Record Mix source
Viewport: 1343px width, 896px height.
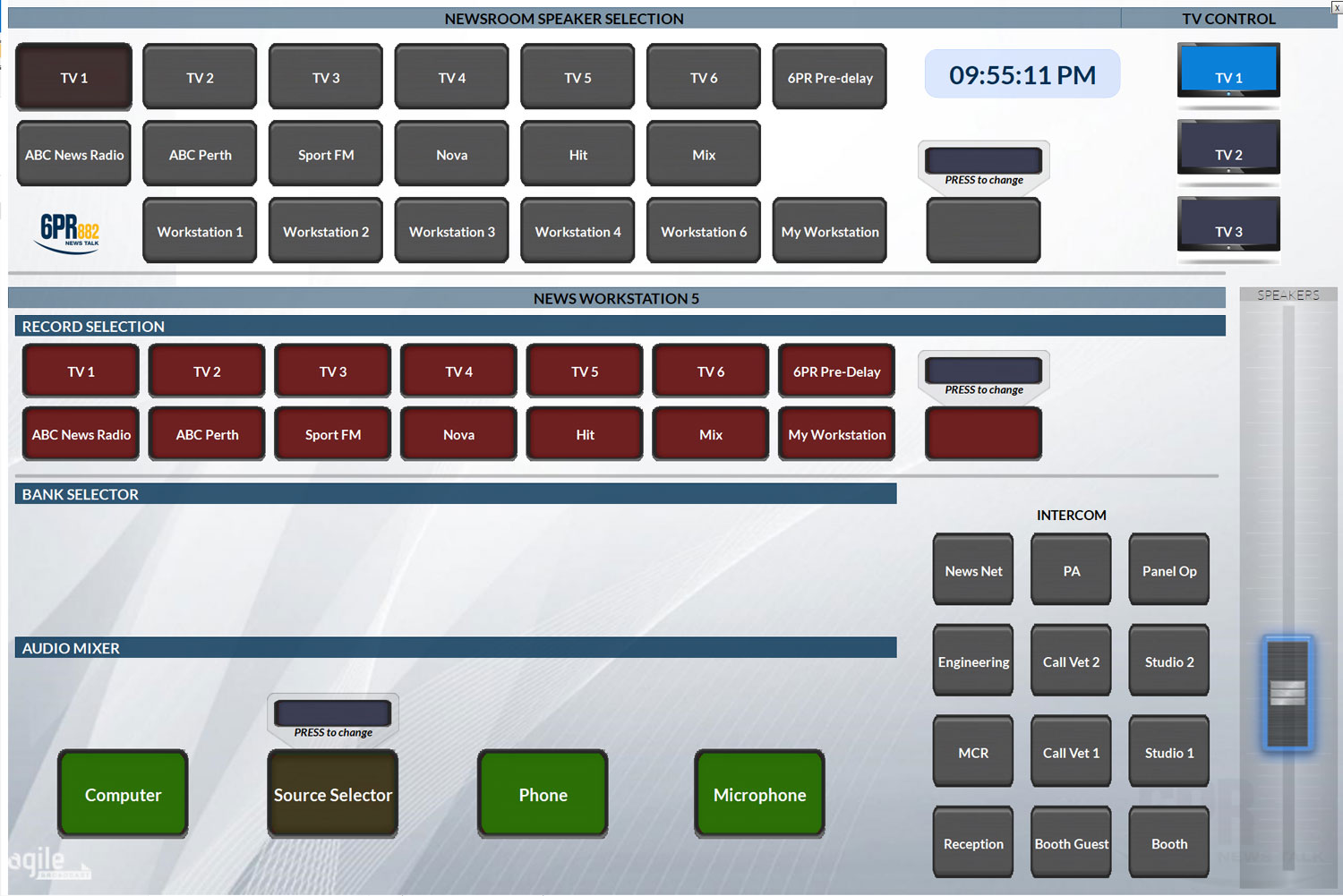coord(711,434)
